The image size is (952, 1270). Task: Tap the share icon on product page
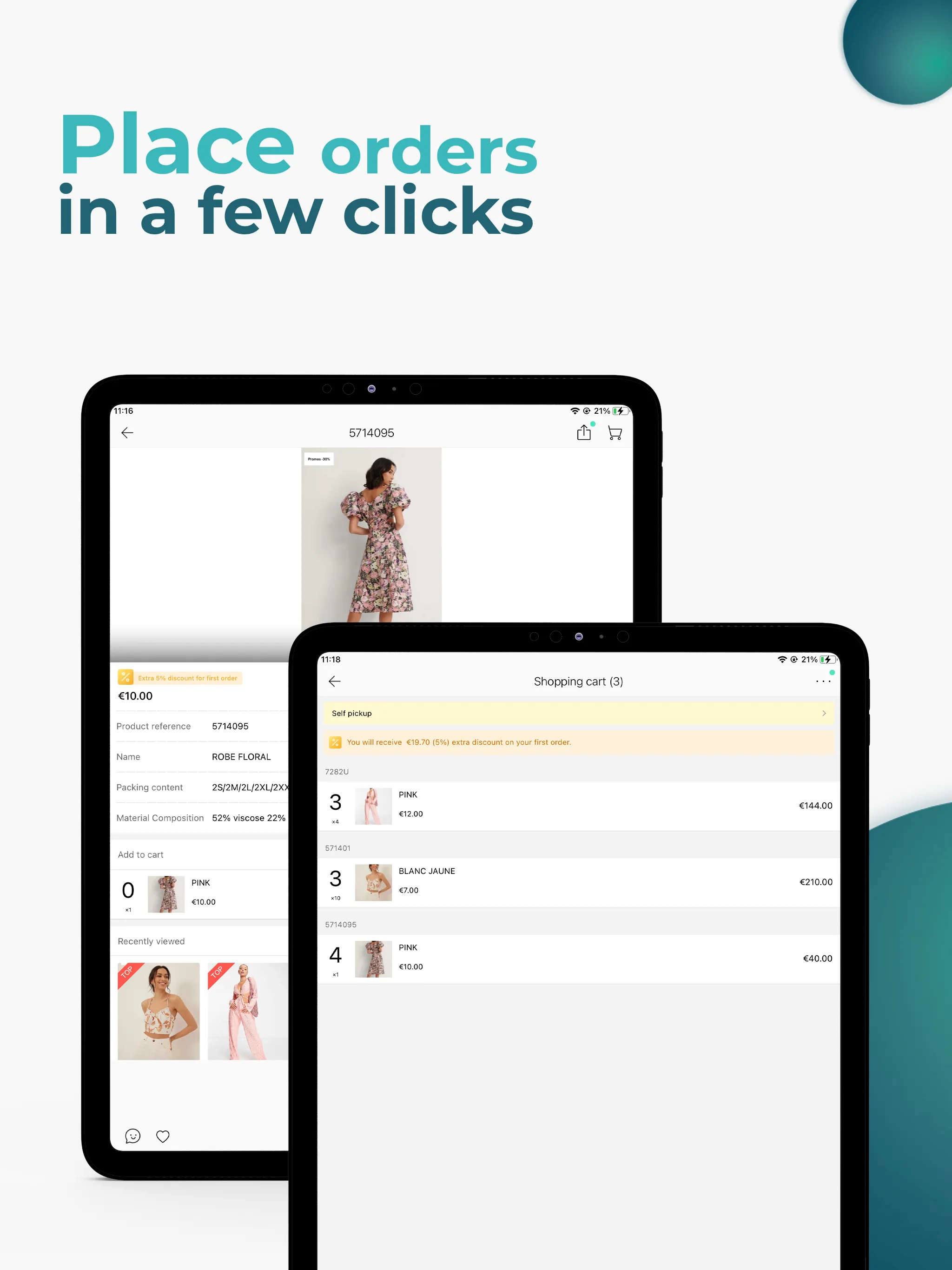pyautogui.click(x=584, y=432)
